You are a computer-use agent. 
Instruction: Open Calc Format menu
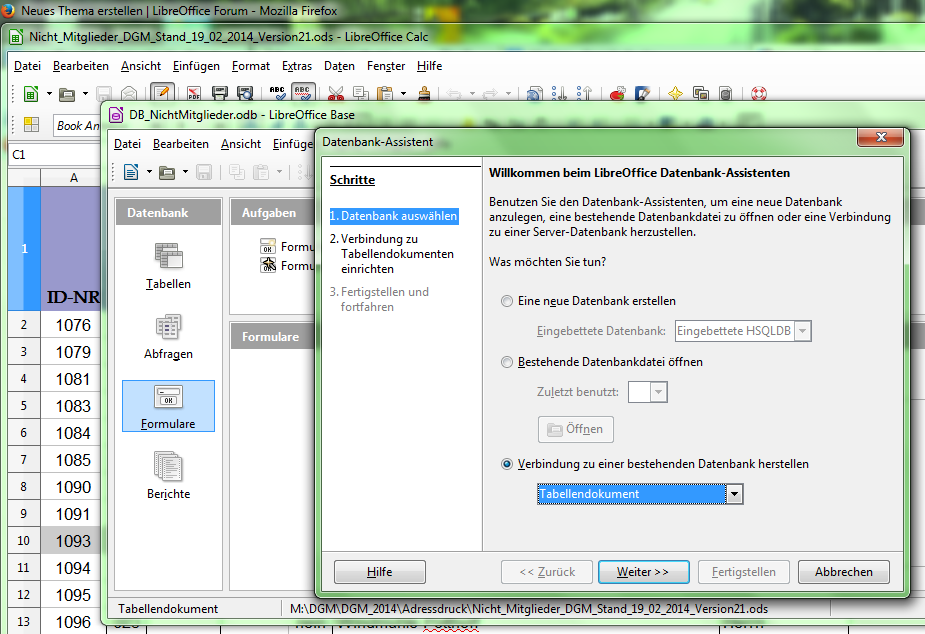coord(251,66)
